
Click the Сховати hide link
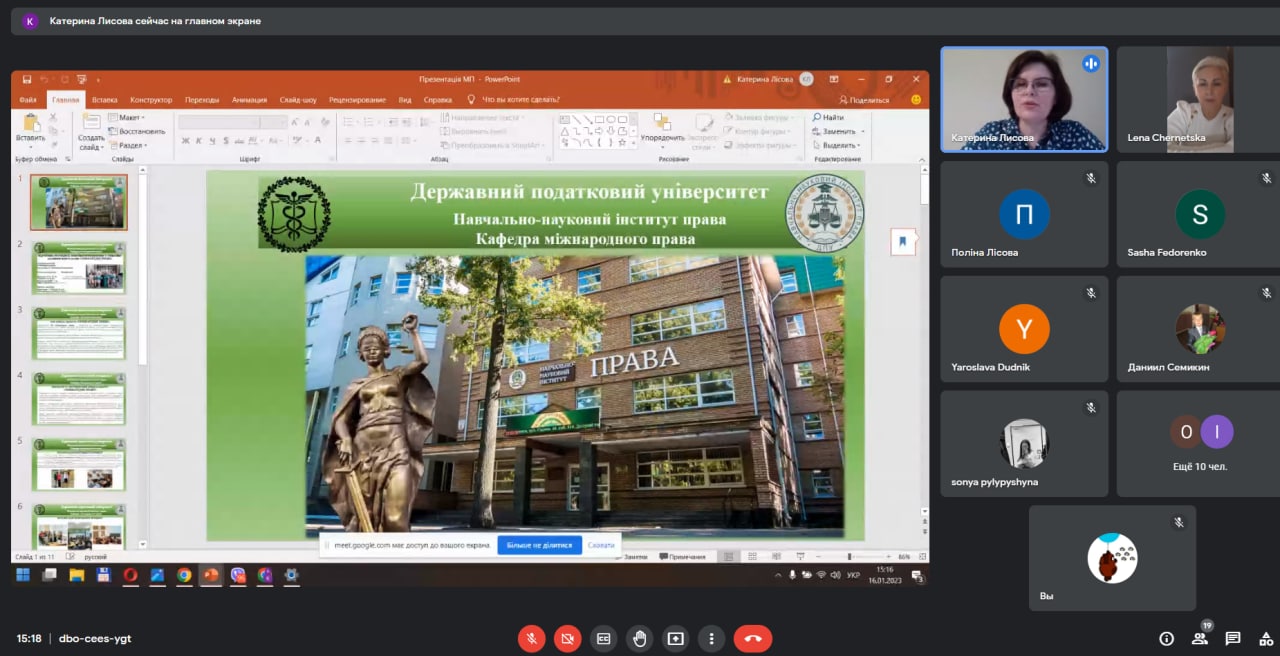pos(601,545)
